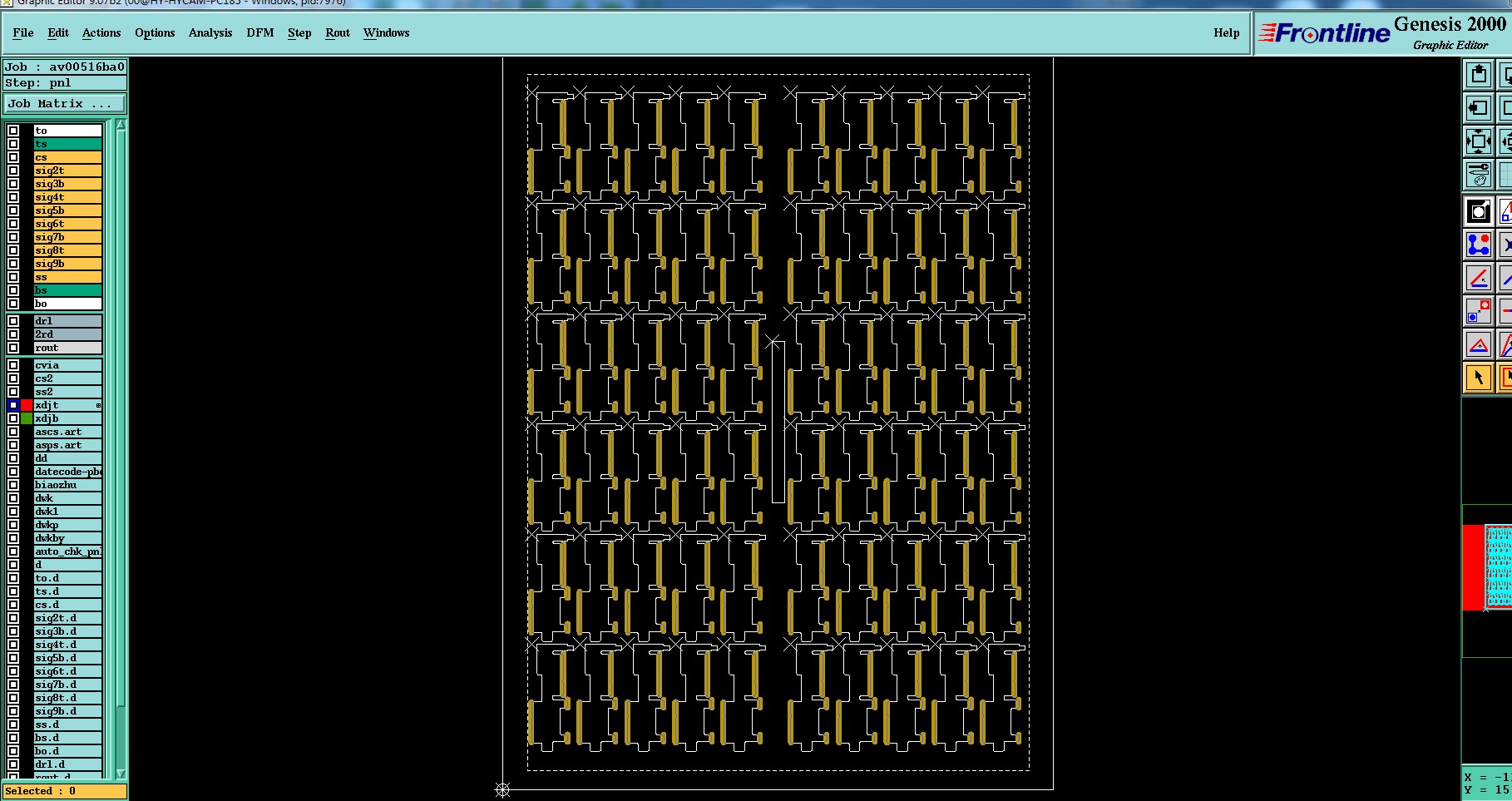This screenshot has height=801, width=1512.
Task: Toggle the checkbox for the rout layer
Action: pyautogui.click(x=13, y=347)
